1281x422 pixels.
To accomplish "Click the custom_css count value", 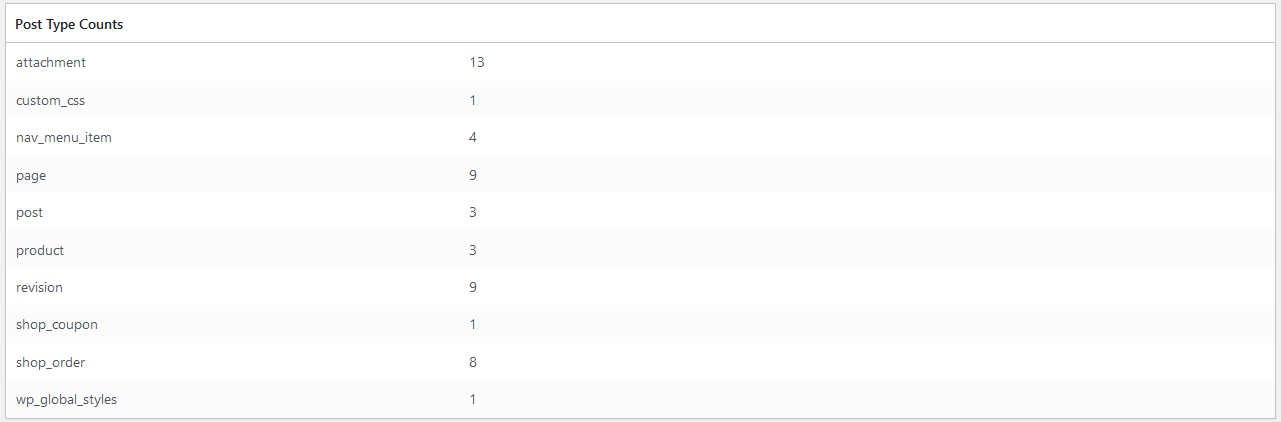I will [473, 100].
